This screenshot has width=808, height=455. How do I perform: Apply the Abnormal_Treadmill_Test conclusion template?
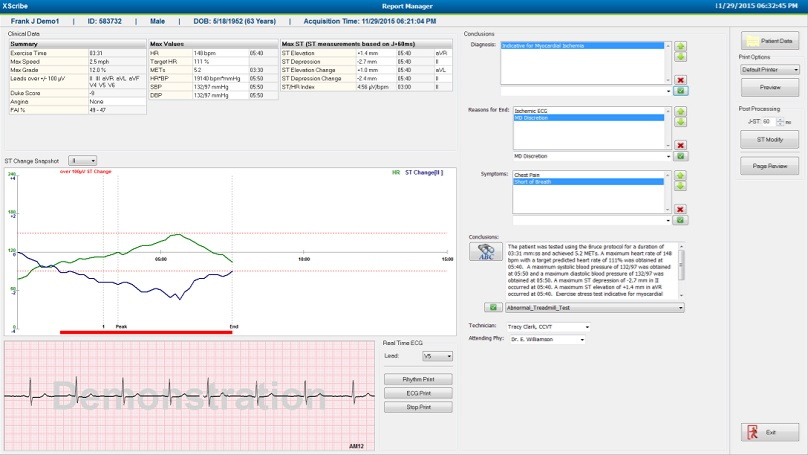point(492,308)
